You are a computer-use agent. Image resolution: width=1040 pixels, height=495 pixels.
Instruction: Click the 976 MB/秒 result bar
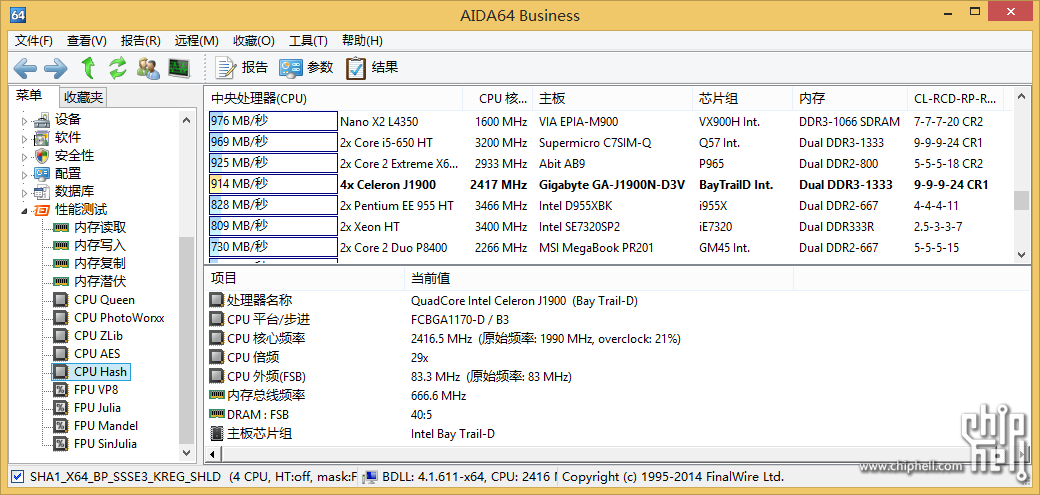(x=273, y=121)
